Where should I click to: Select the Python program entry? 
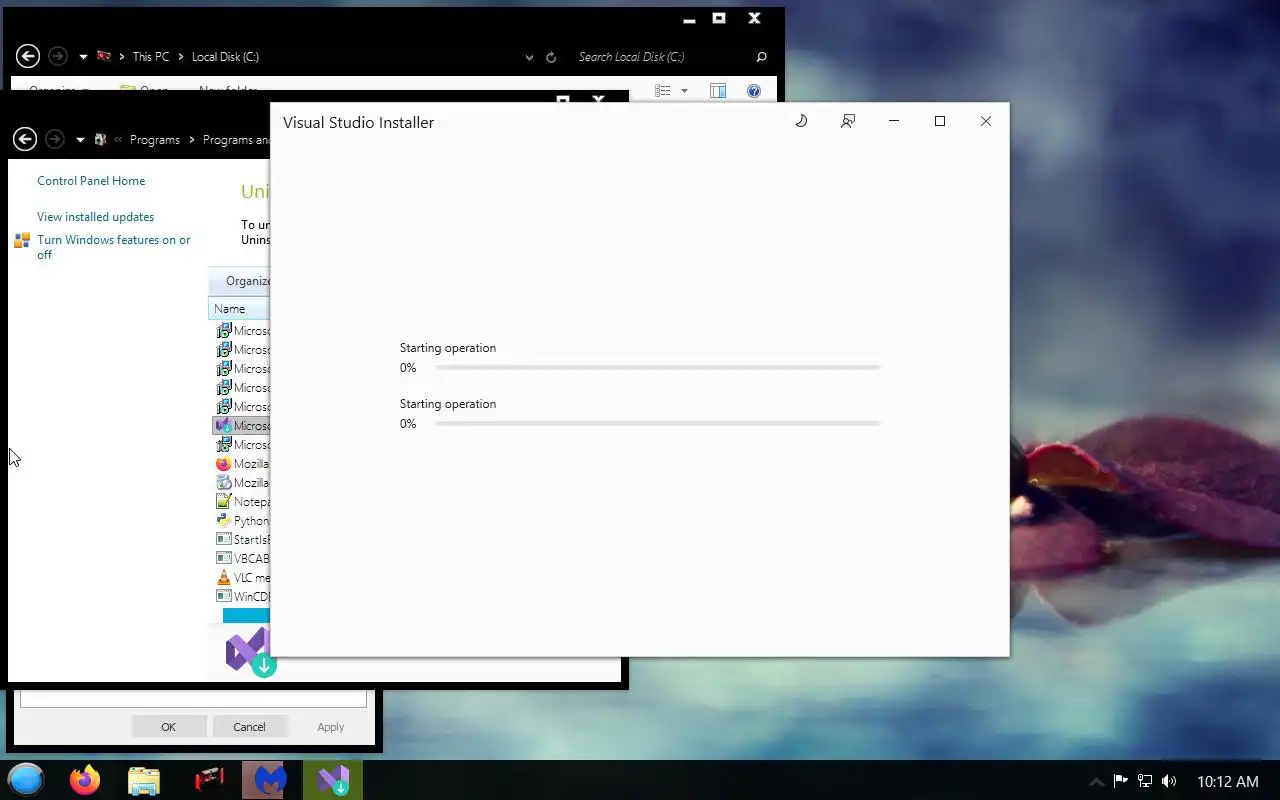(x=241, y=521)
